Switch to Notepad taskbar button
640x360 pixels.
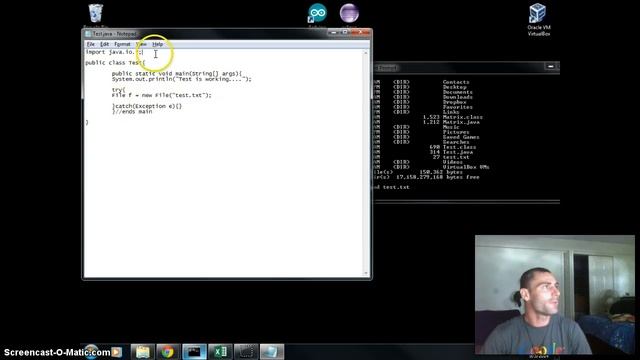(272, 351)
